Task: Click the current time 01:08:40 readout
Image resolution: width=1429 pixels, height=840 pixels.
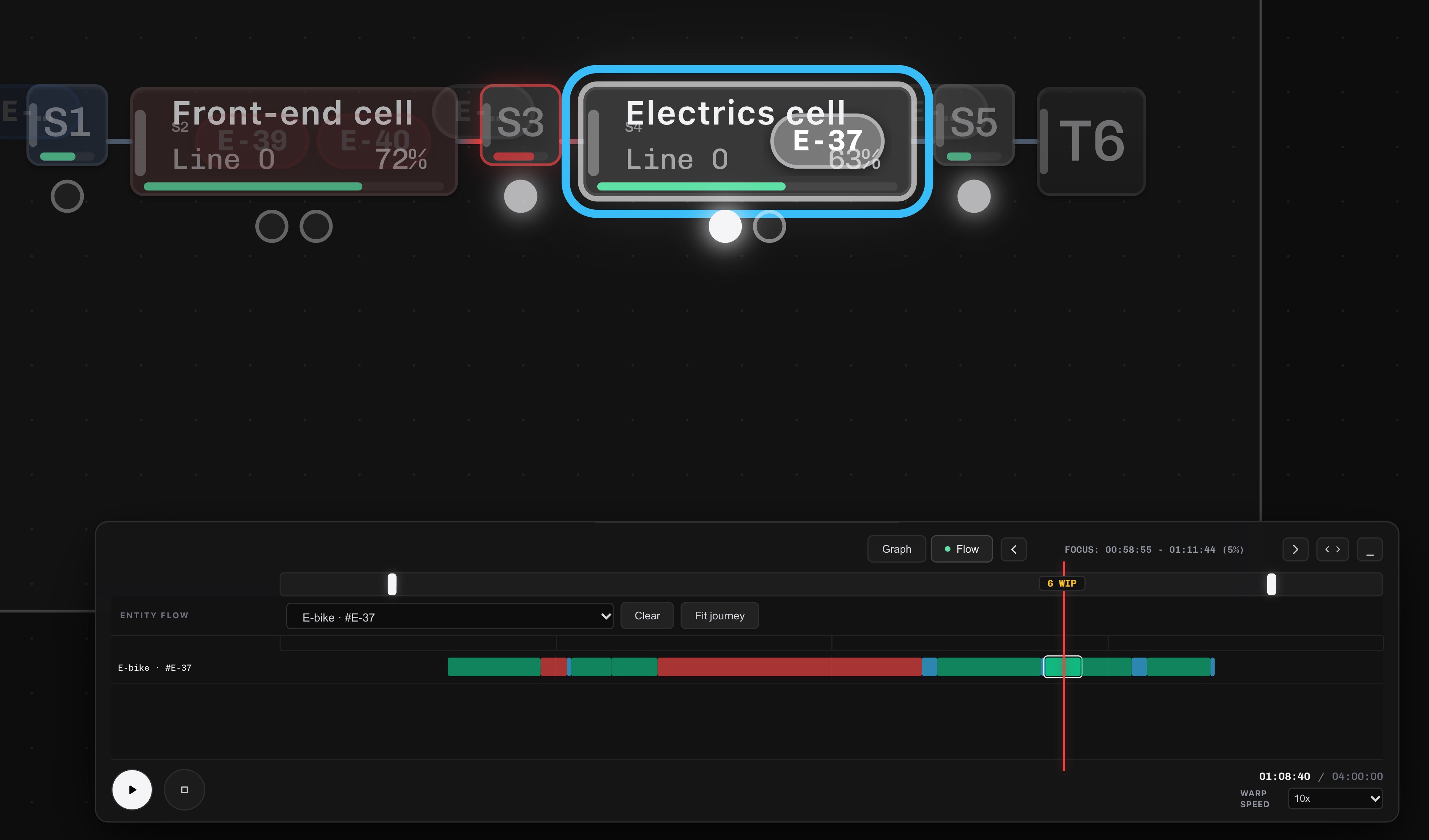Action: (1284, 776)
